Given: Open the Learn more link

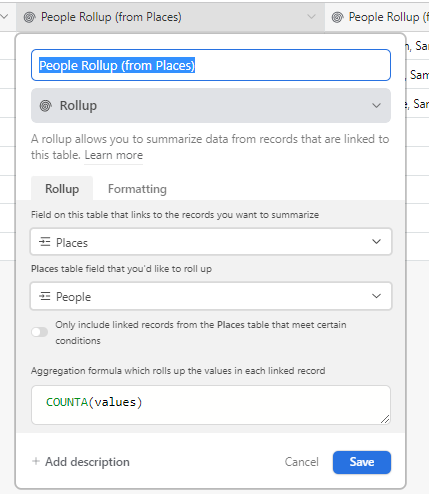Looking at the screenshot, I should click(114, 155).
